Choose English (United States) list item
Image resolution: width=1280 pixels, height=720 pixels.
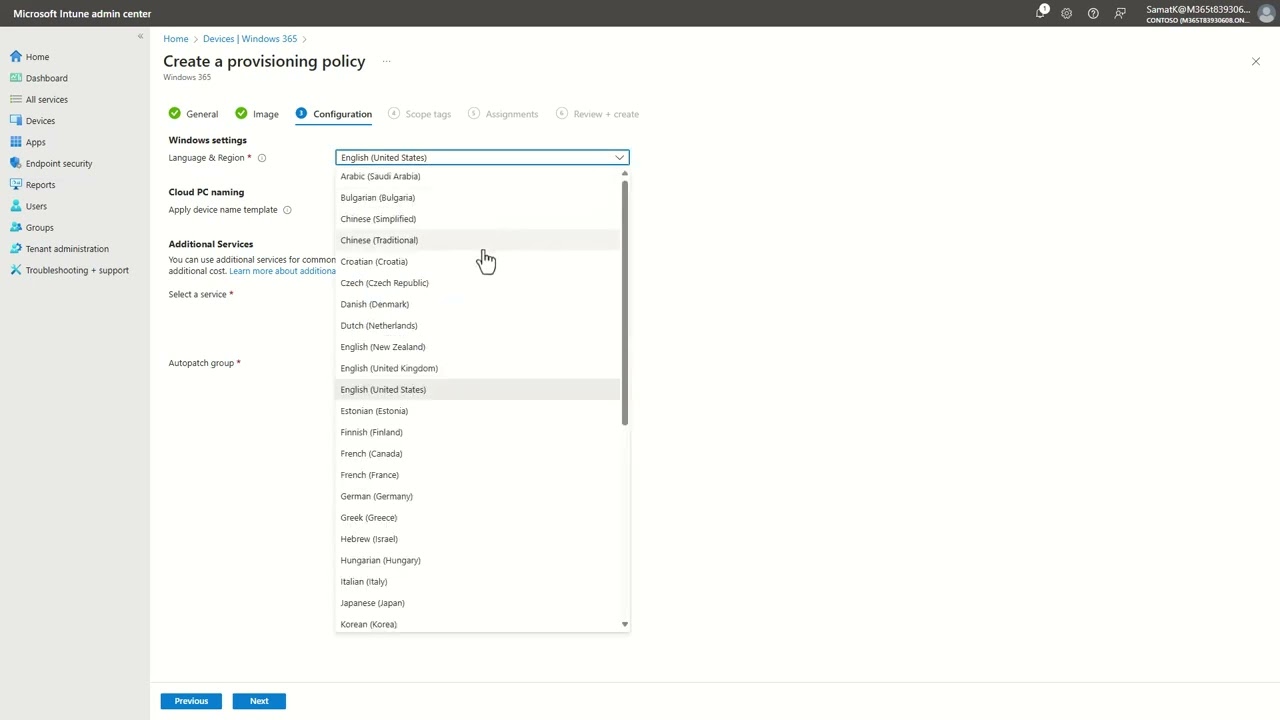click(478, 390)
